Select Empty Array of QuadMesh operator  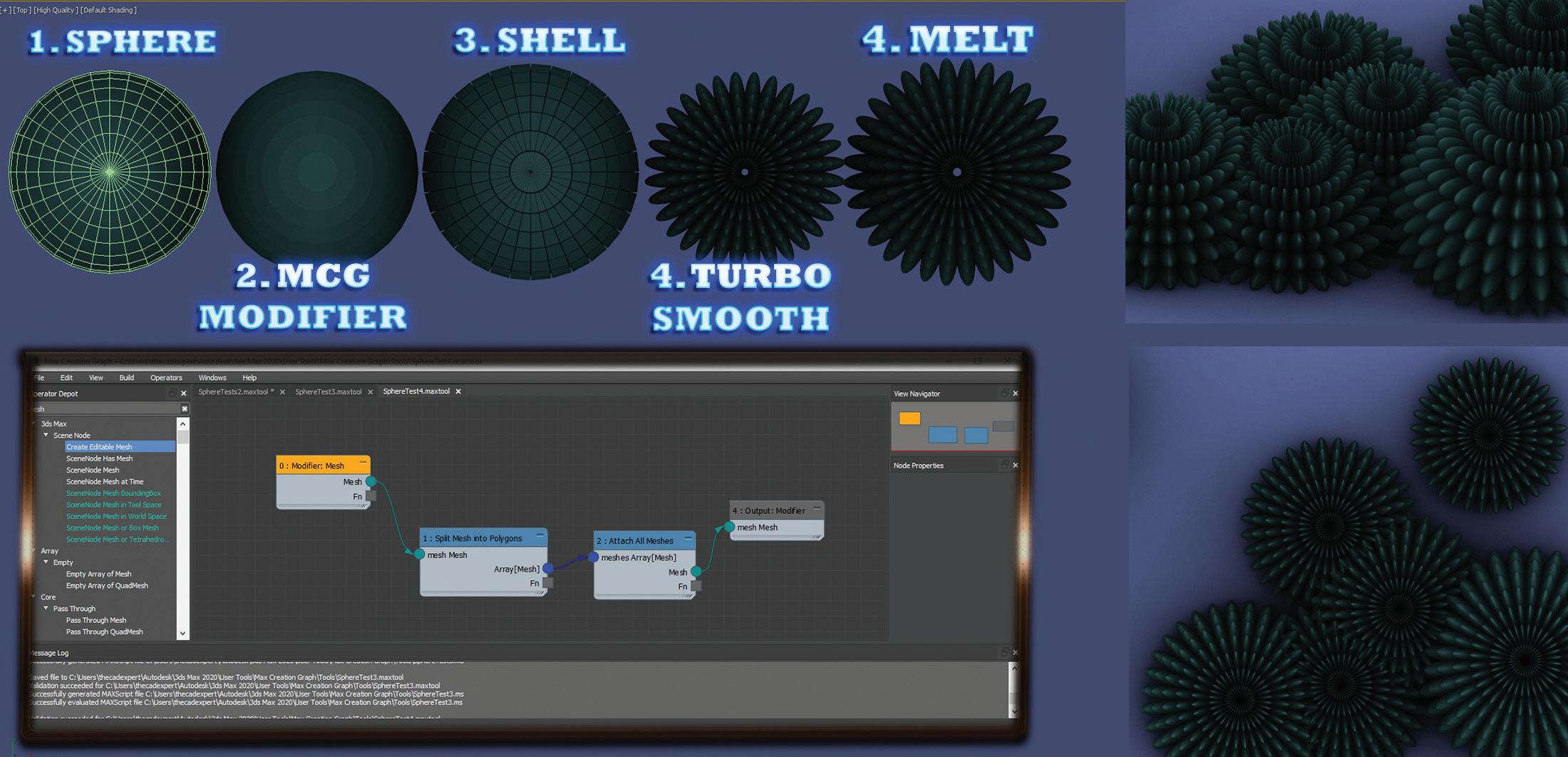tap(107, 586)
